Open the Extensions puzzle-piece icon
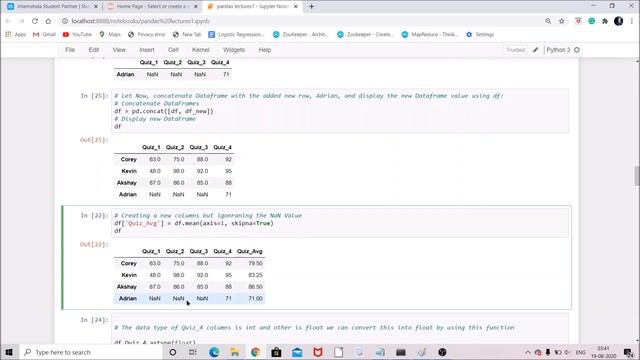This screenshot has height=360, width=640. pyautogui.click(x=605, y=21)
